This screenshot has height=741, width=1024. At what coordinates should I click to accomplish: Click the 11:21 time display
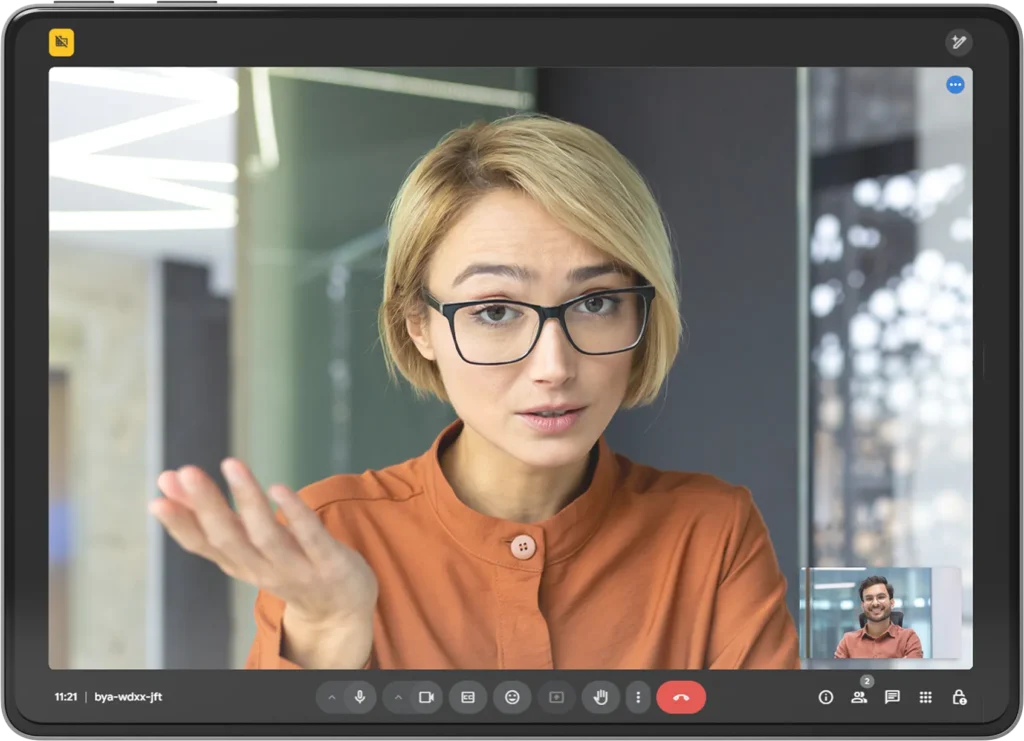(x=65, y=697)
